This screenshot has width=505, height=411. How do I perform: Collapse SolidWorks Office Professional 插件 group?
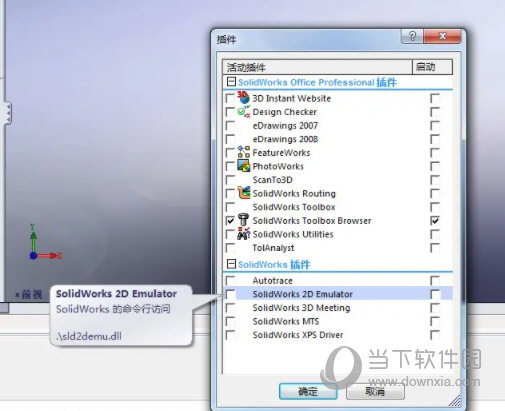click(x=231, y=82)
